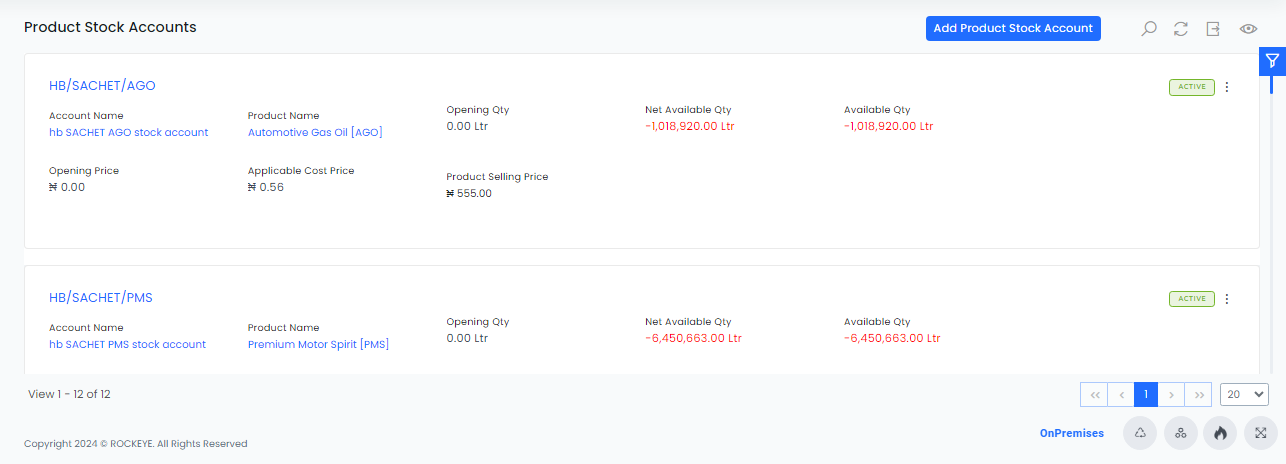Click the Copyright 2024 ROCKEYE footer text
The height and width of the screenshot is (464, 1286).
click(x=136, y=443)
